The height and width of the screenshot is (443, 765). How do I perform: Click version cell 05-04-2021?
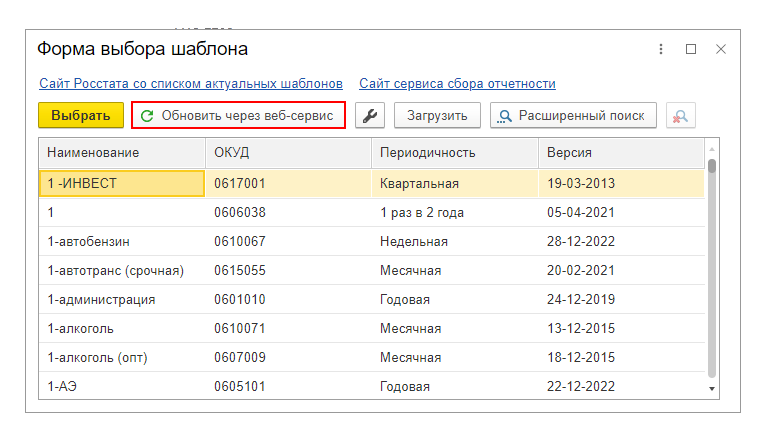pos(622,212)
